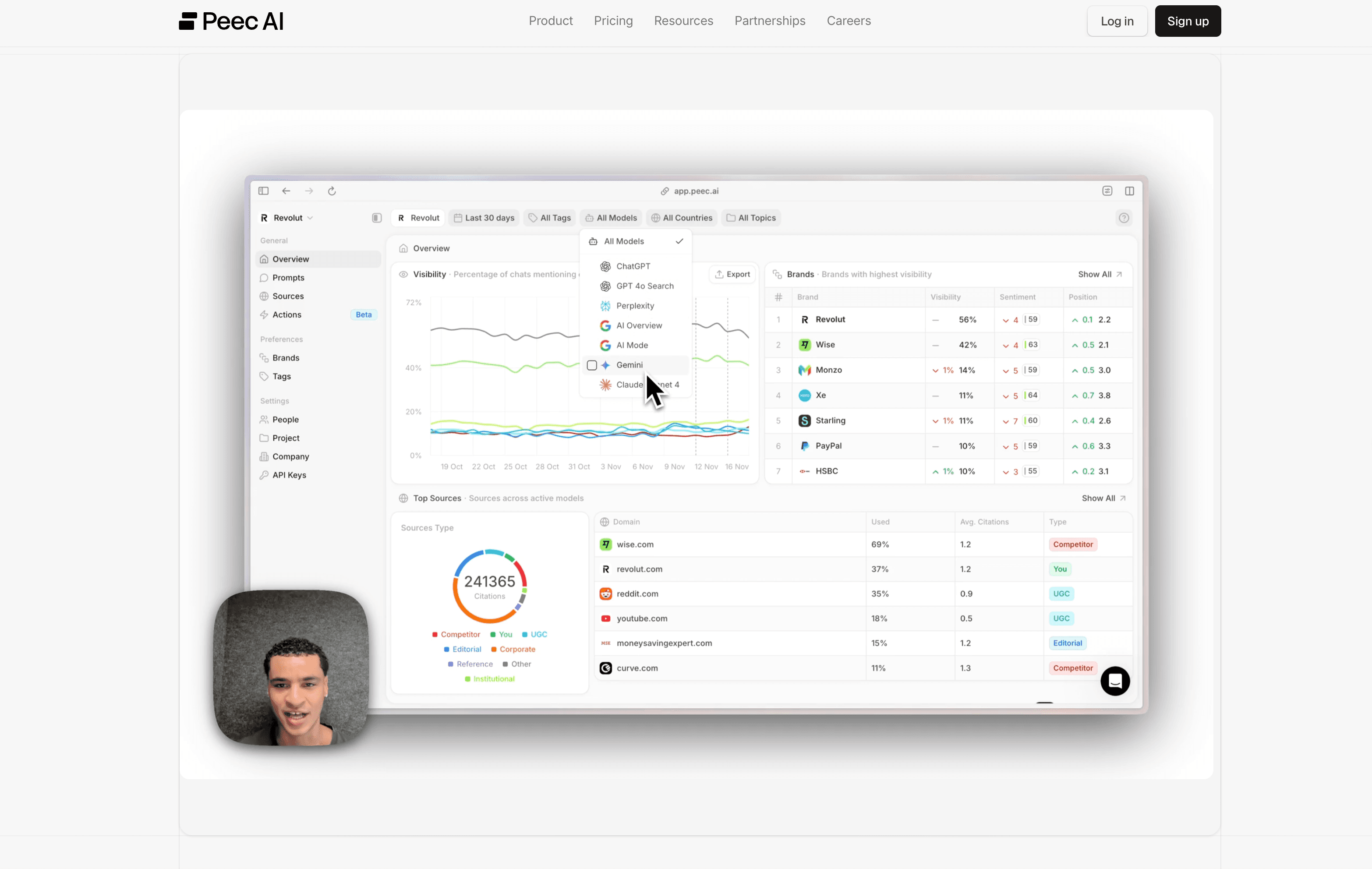Click the Visibility eye icon
Screen dimensions: 1372x869
403,274
